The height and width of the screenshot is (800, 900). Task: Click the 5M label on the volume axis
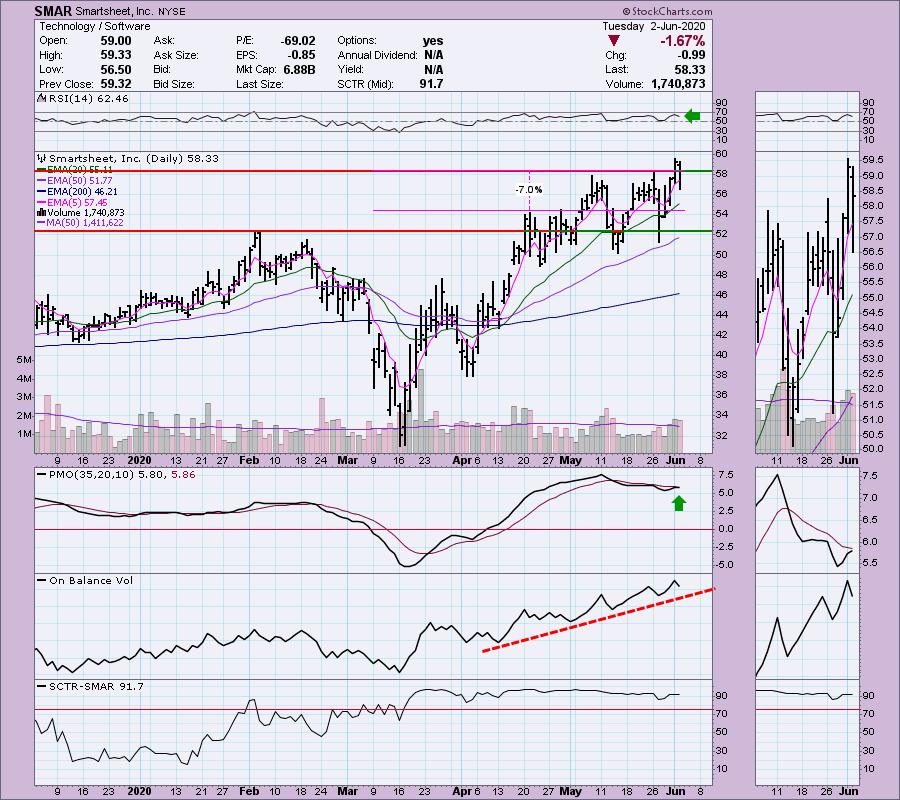(24, 360)
